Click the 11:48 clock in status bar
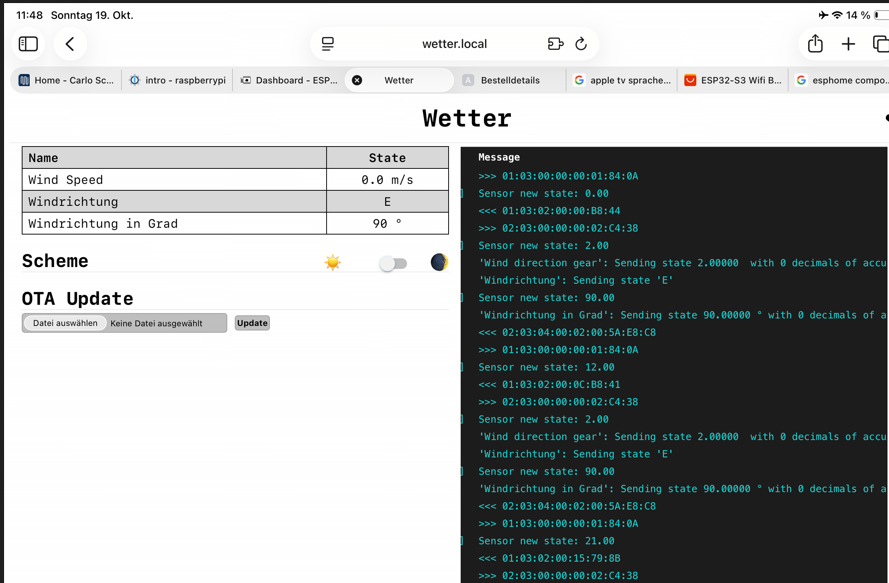 29,15
